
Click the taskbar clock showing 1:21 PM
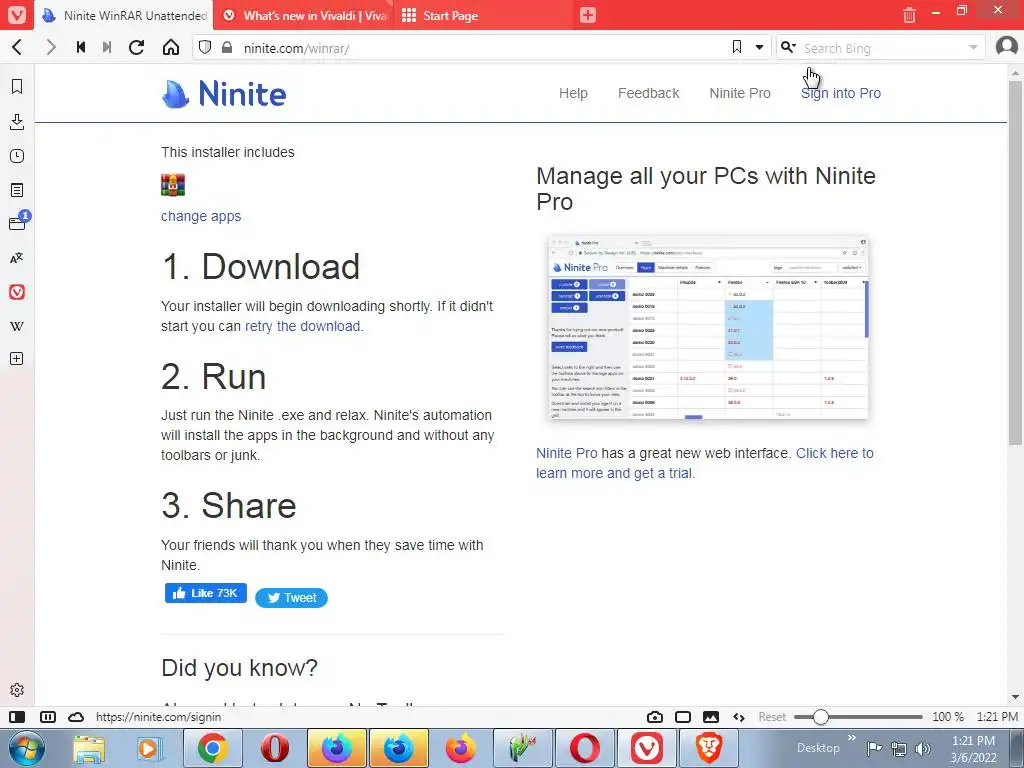pos(973,748)
